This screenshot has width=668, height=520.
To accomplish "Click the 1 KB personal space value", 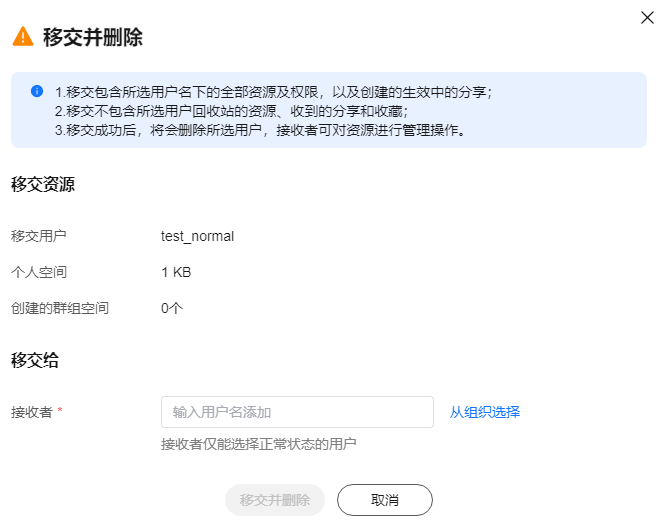I will pyautogui.click(x=176, y=272).
